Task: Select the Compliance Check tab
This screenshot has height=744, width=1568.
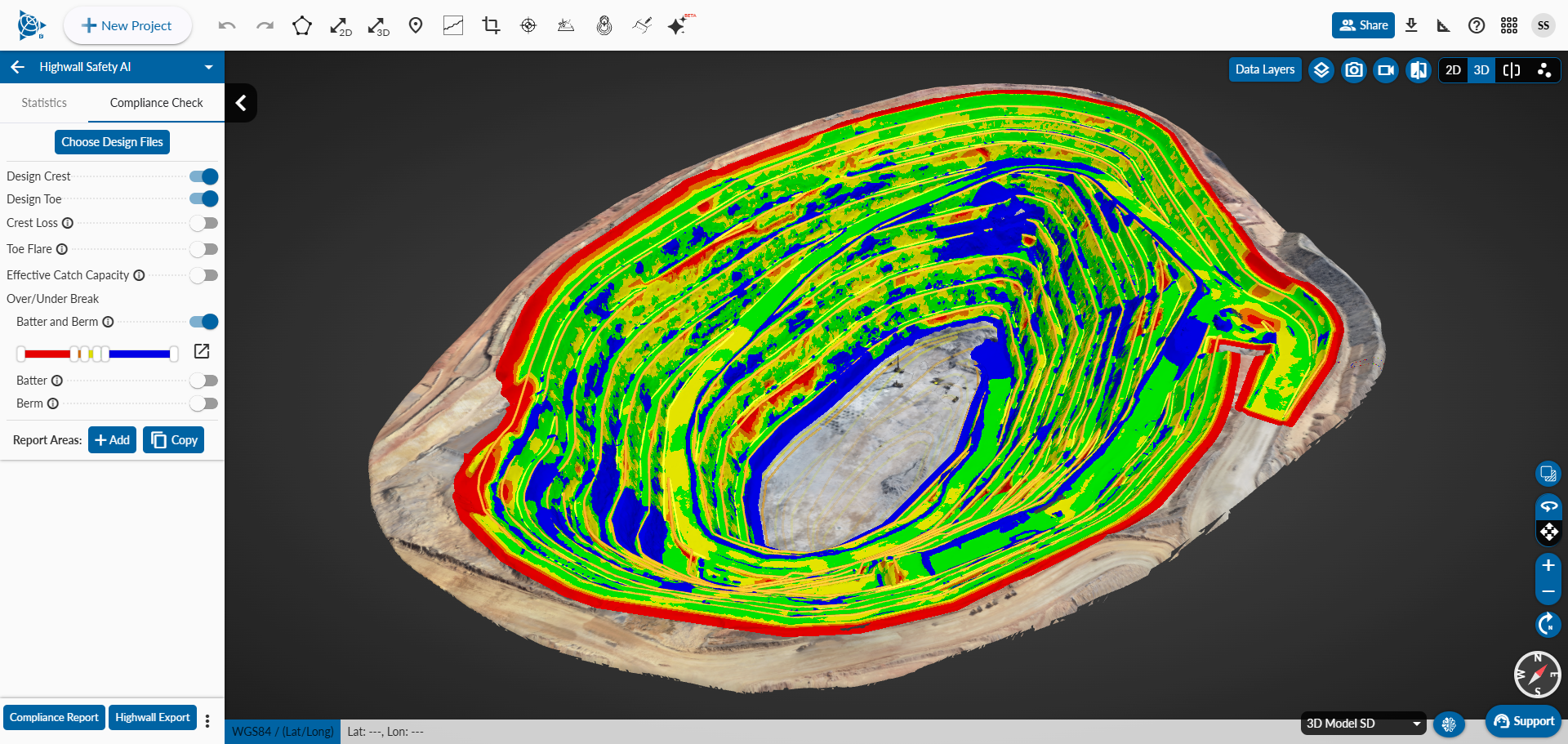Action: [157, 103]
